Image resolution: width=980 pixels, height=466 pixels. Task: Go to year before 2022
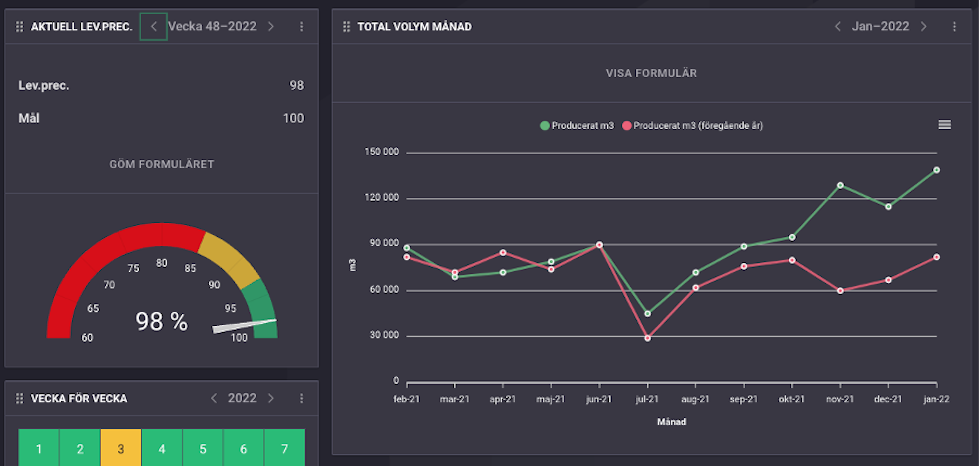[x=214, y=399]
